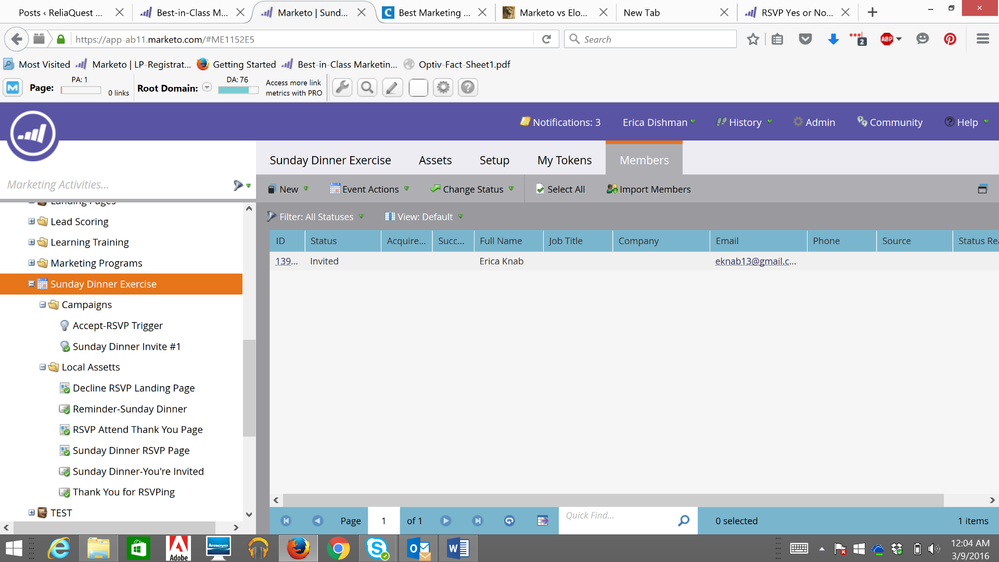Expand the Lead Scoring folder
This screenshot has width=999, height=562.
pyautogui.click(x=31, y=221)
